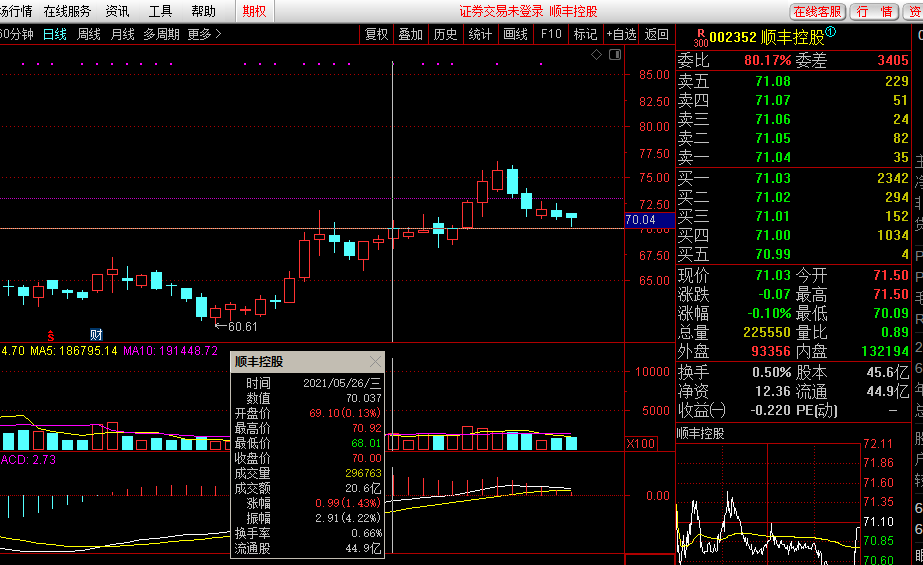The height and width of the screenshot is (565, 923).
Task: Expand the 更多 period options
Action: [x=204, y=35]
